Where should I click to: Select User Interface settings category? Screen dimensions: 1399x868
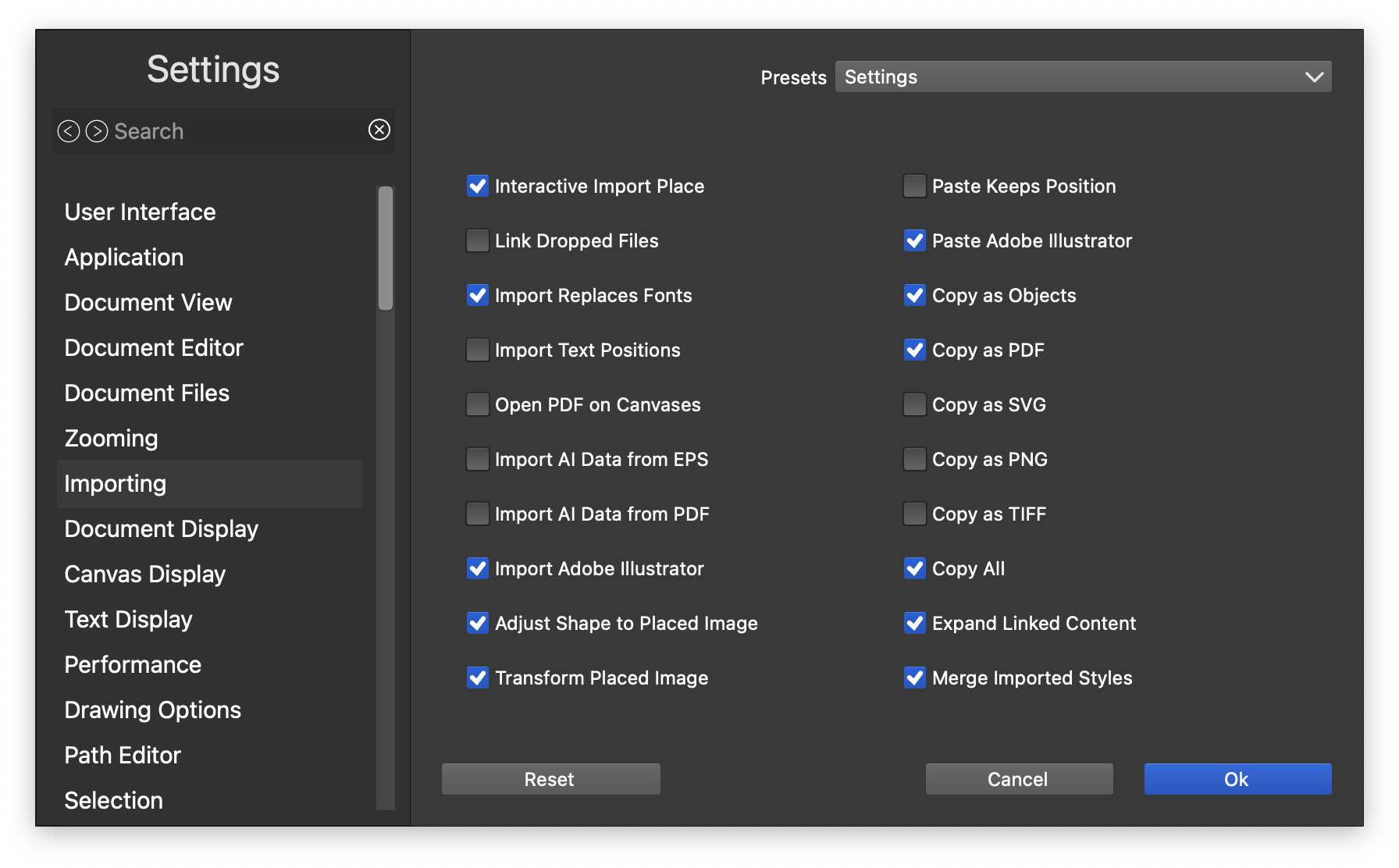[141, 212]
